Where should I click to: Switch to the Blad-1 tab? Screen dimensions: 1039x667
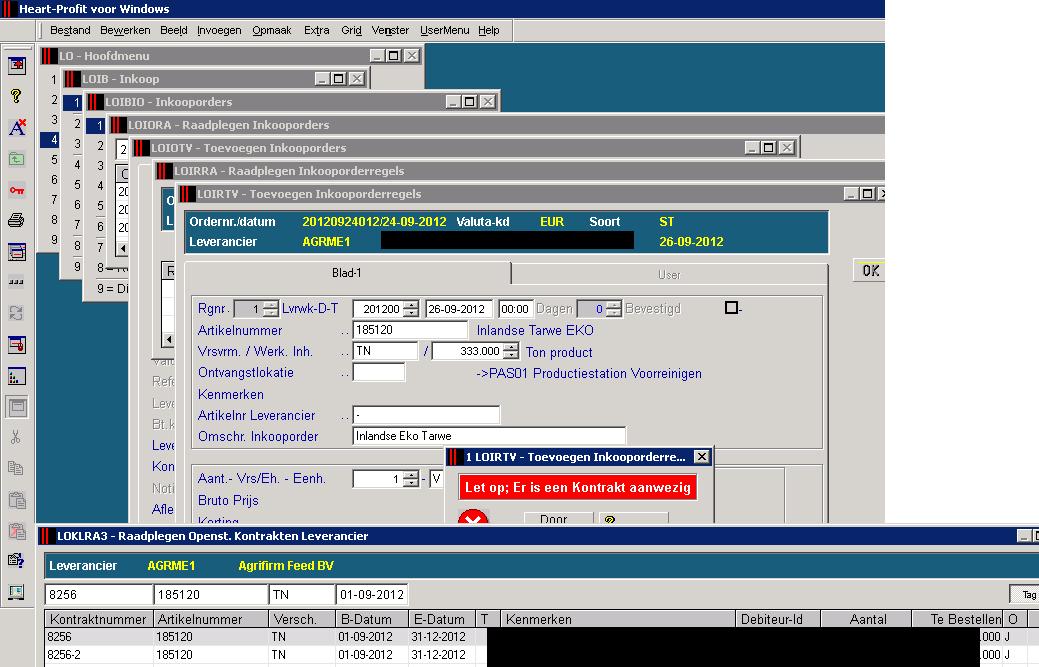coord(347,273)
